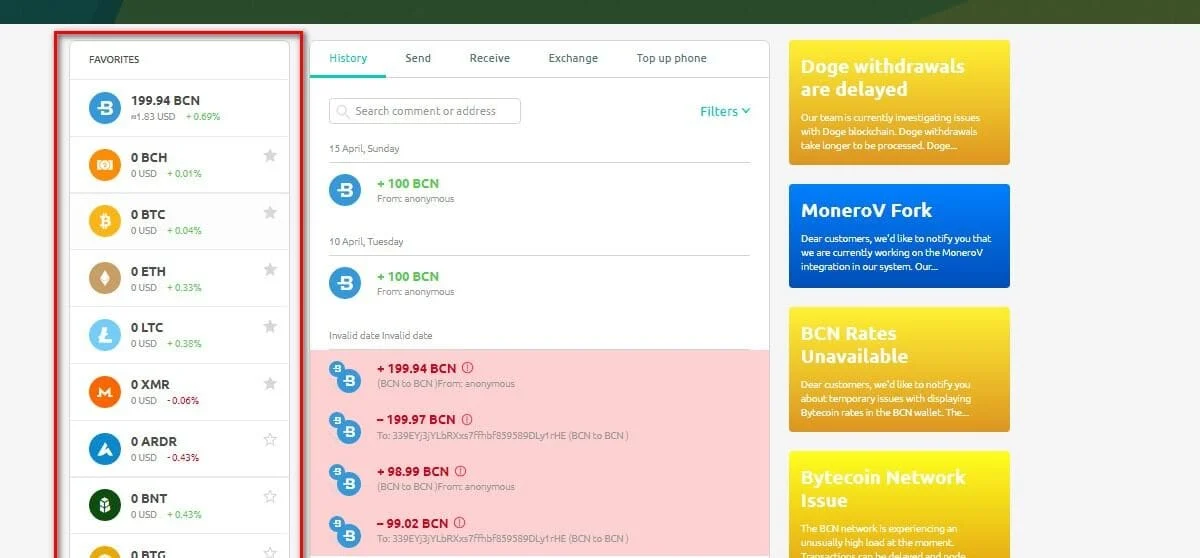Toggle favorite star for BTC
Viewport: 1200px width, 558px height.
[269, 213]
